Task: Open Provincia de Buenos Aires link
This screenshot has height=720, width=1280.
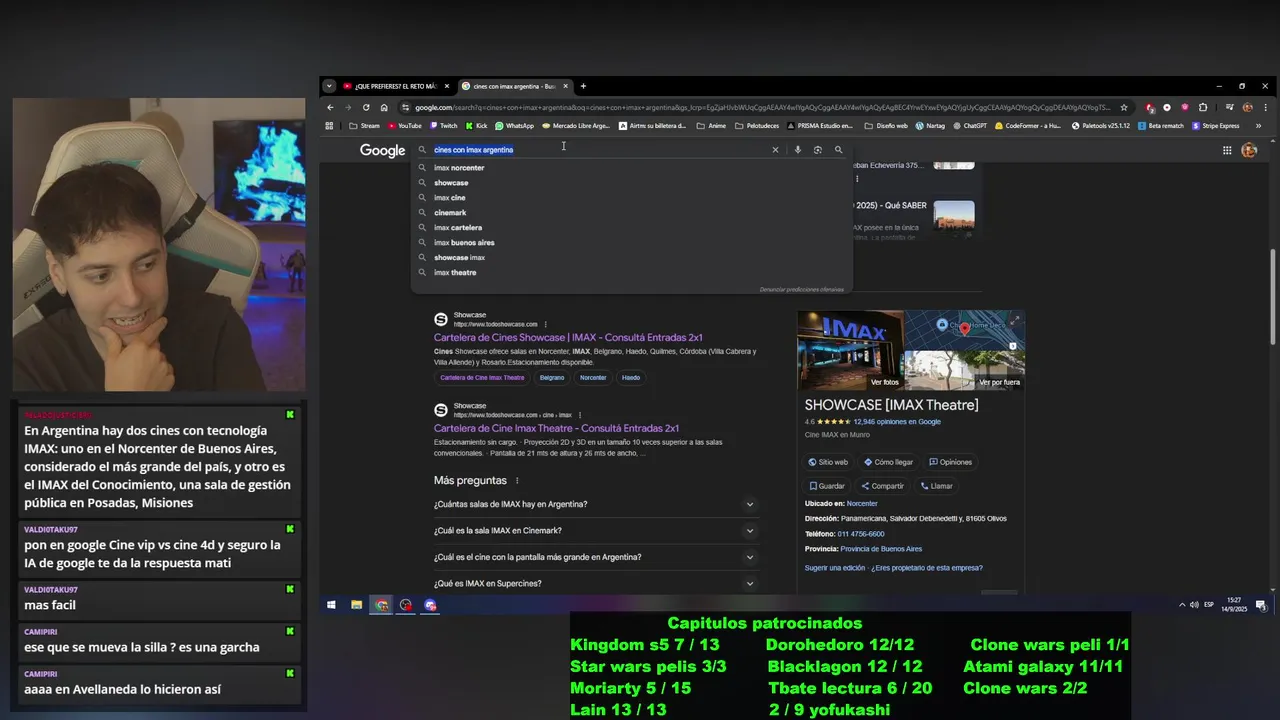Action: pyautogui.click(x=881, y=549)
